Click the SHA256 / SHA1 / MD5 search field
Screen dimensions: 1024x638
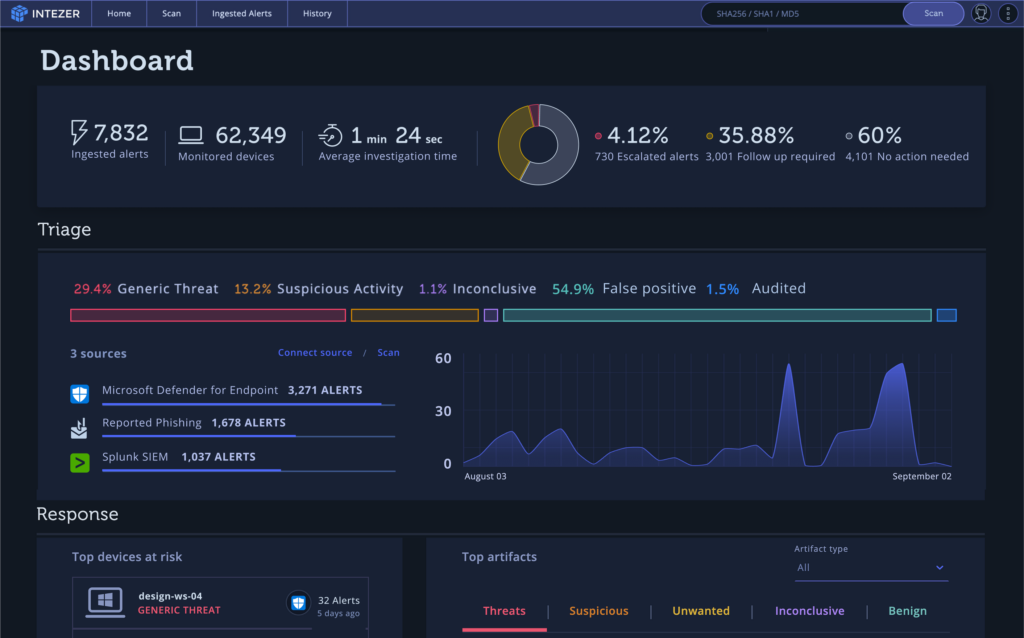point(802,13)
